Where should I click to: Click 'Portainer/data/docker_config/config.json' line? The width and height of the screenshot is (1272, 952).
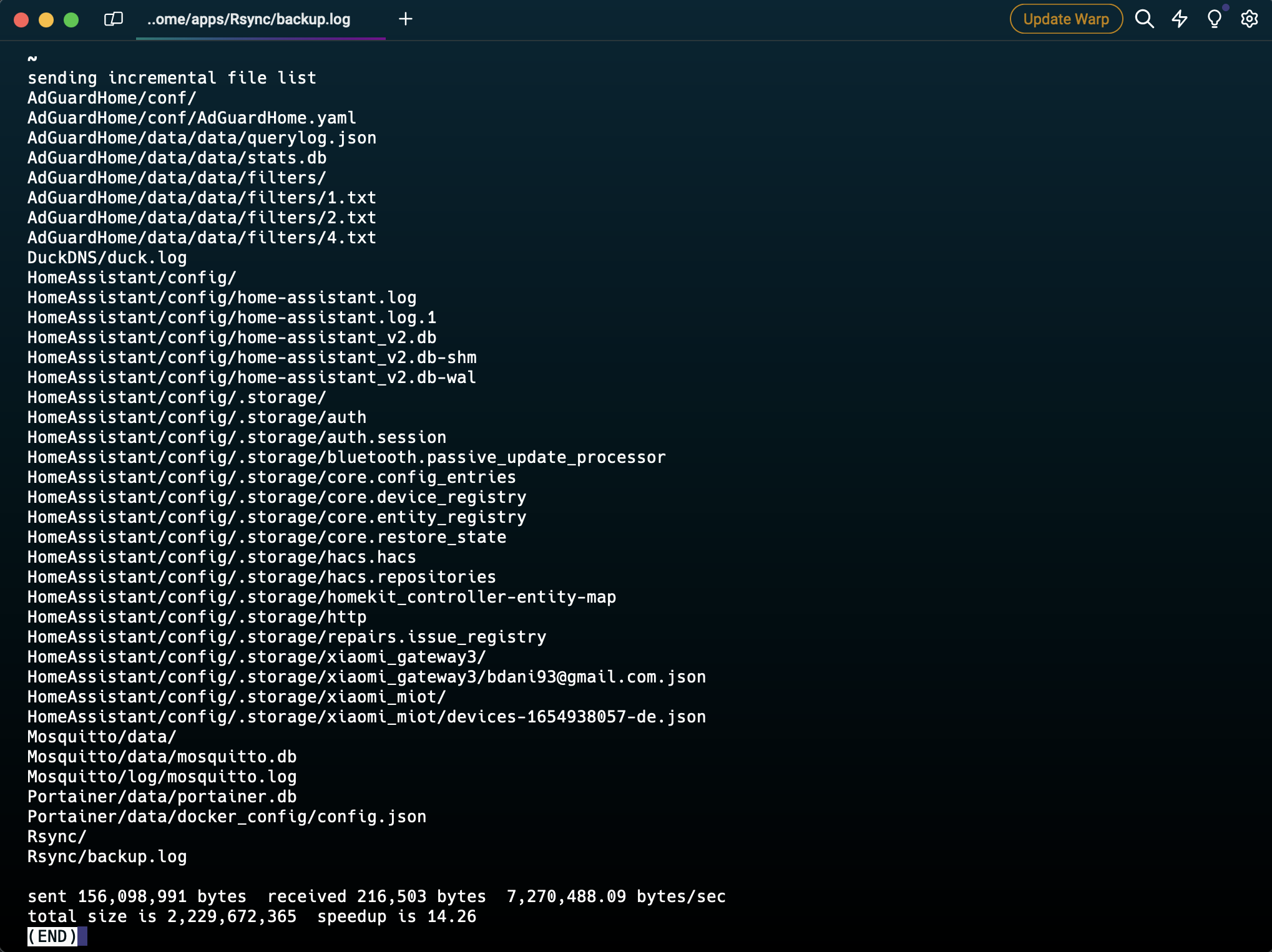pos(227,817)
